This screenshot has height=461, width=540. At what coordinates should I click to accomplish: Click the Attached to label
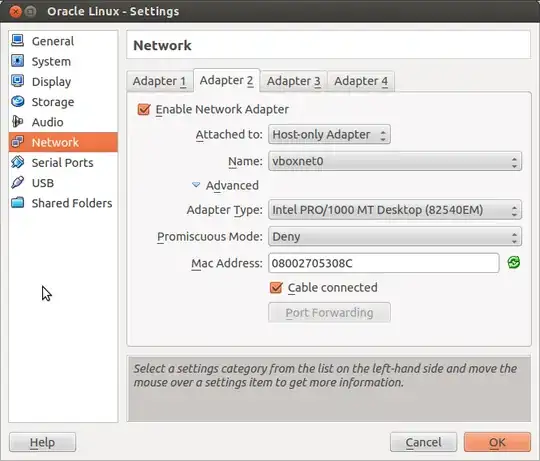[x=229, y=134]
